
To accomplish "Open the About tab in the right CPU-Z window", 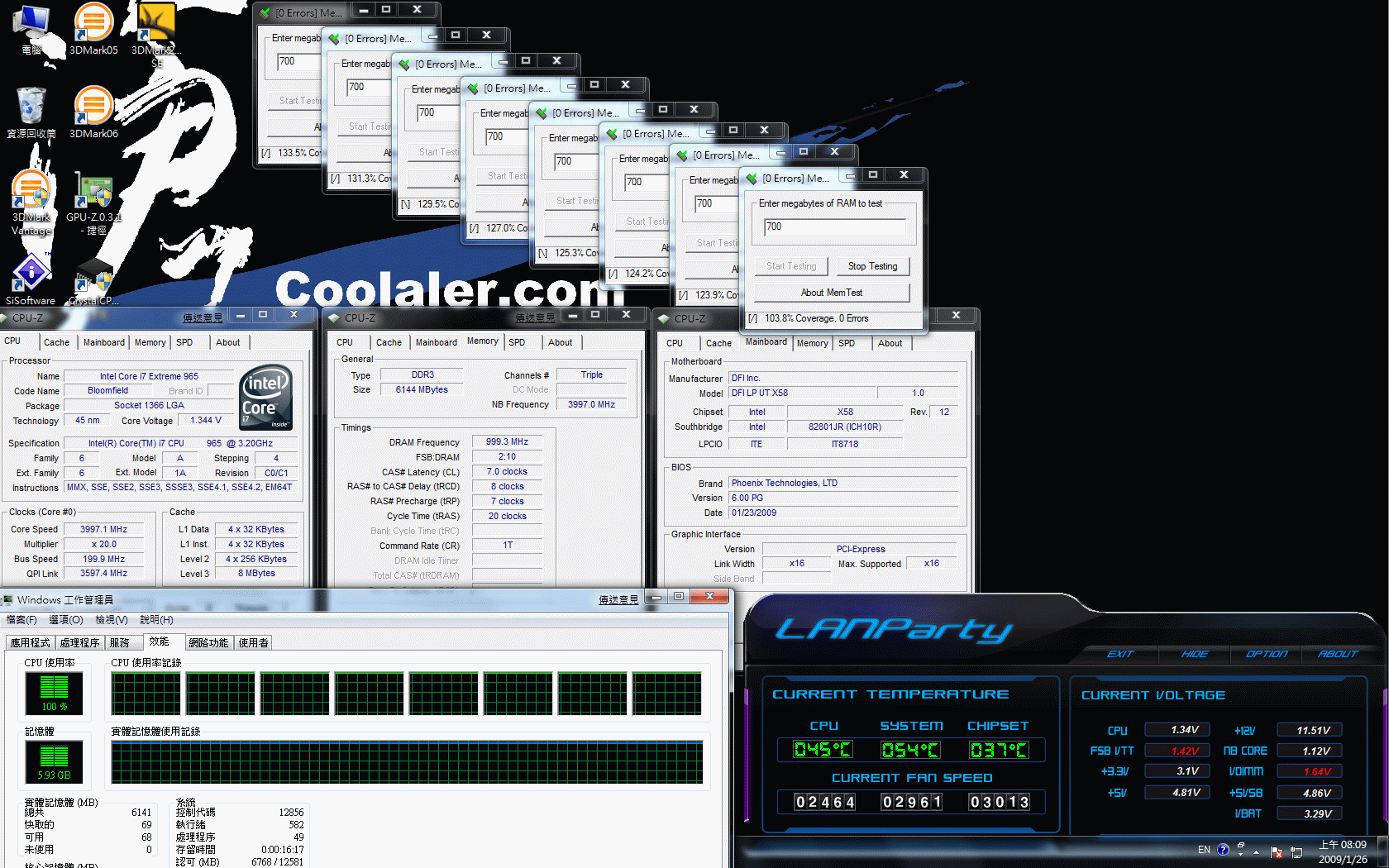I will click(x=890, y=343).
